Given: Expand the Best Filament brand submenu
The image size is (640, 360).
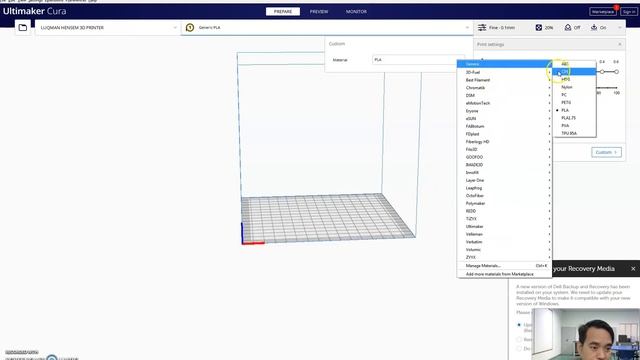Looking at the screenshot, I should click(504, 80).
